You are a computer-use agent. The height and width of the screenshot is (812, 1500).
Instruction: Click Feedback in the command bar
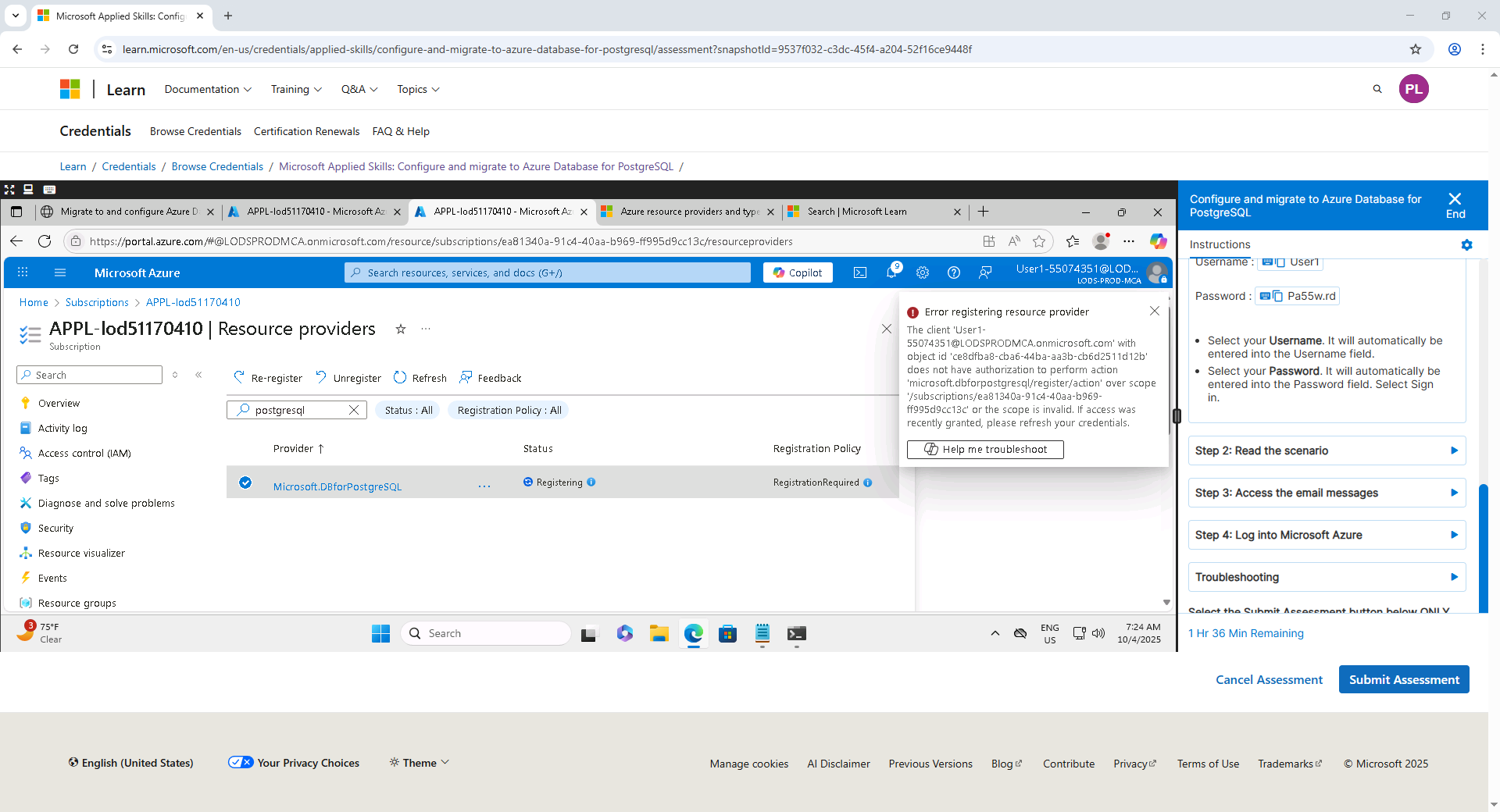(491, 378)
